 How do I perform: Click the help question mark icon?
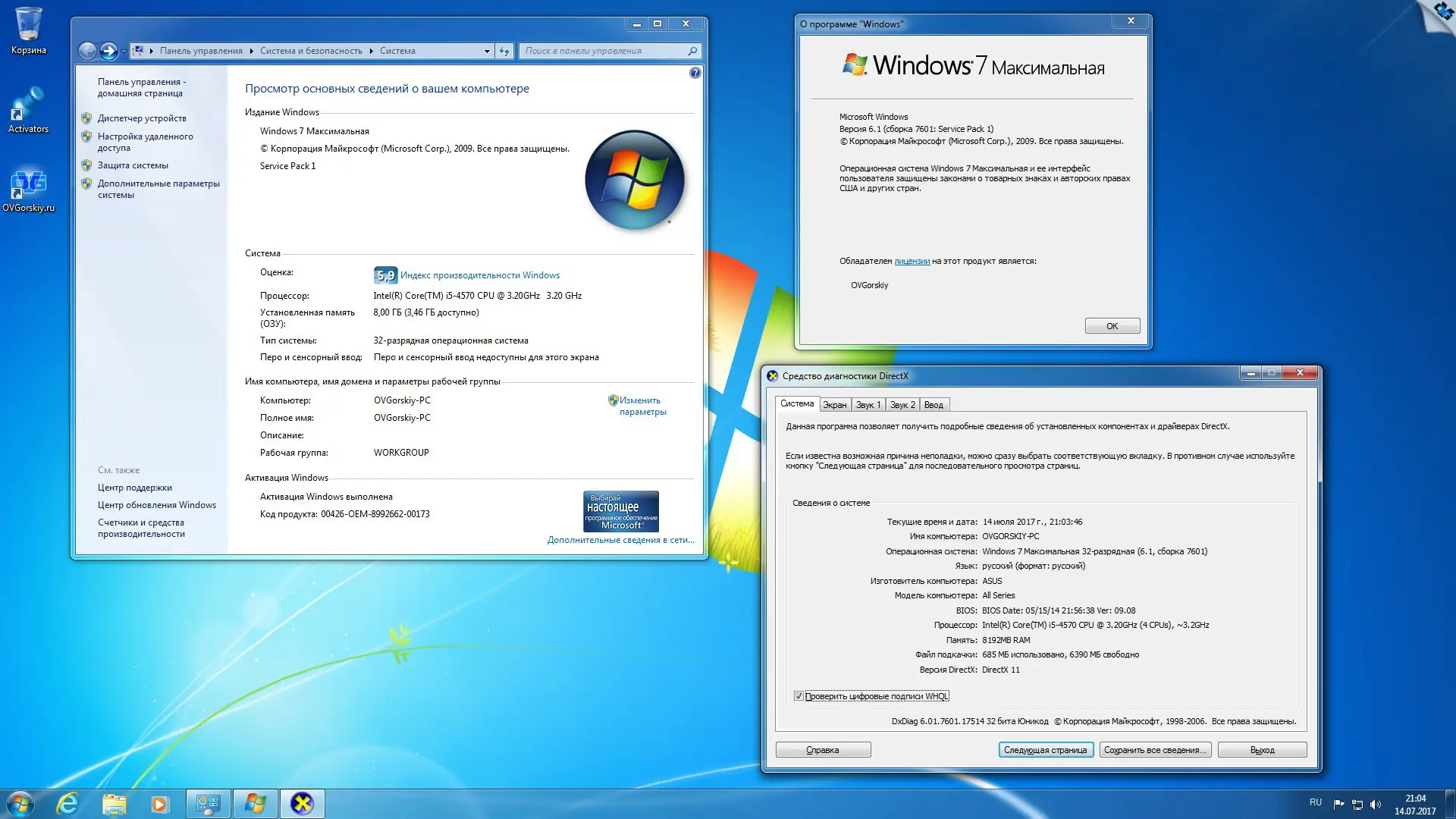click(694, 74)
